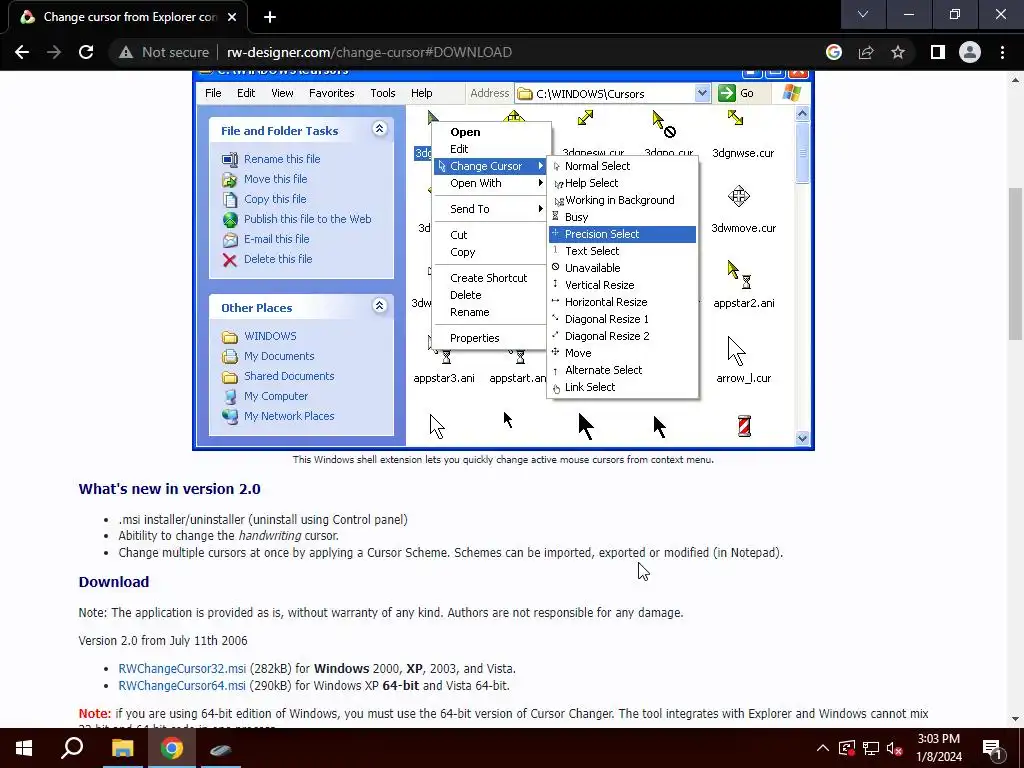Image resolution: width=1024 pixels, height=768 pixels.
Task: Toggle the Chrome side panel
Action: (938, 52)
